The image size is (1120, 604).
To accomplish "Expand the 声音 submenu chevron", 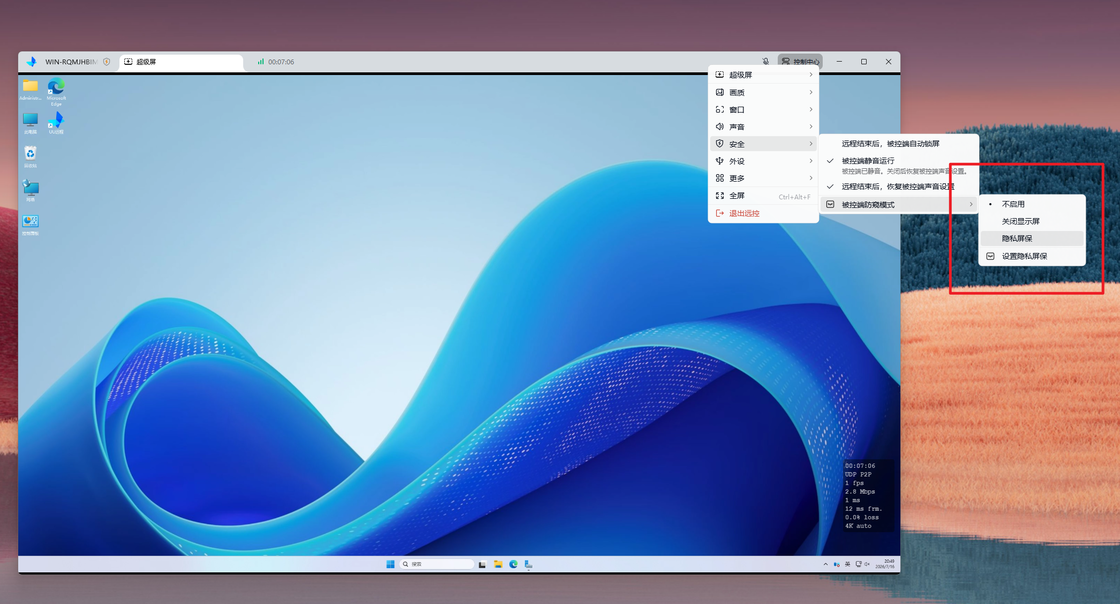I will tap(811, 126).
